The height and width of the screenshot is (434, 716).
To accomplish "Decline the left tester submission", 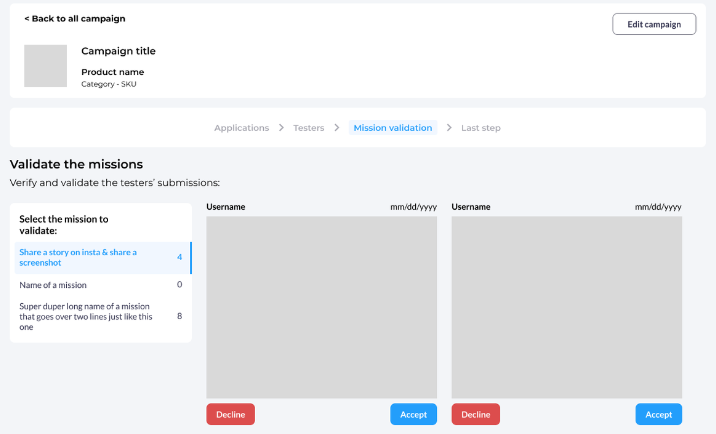I will coord(230,414).
